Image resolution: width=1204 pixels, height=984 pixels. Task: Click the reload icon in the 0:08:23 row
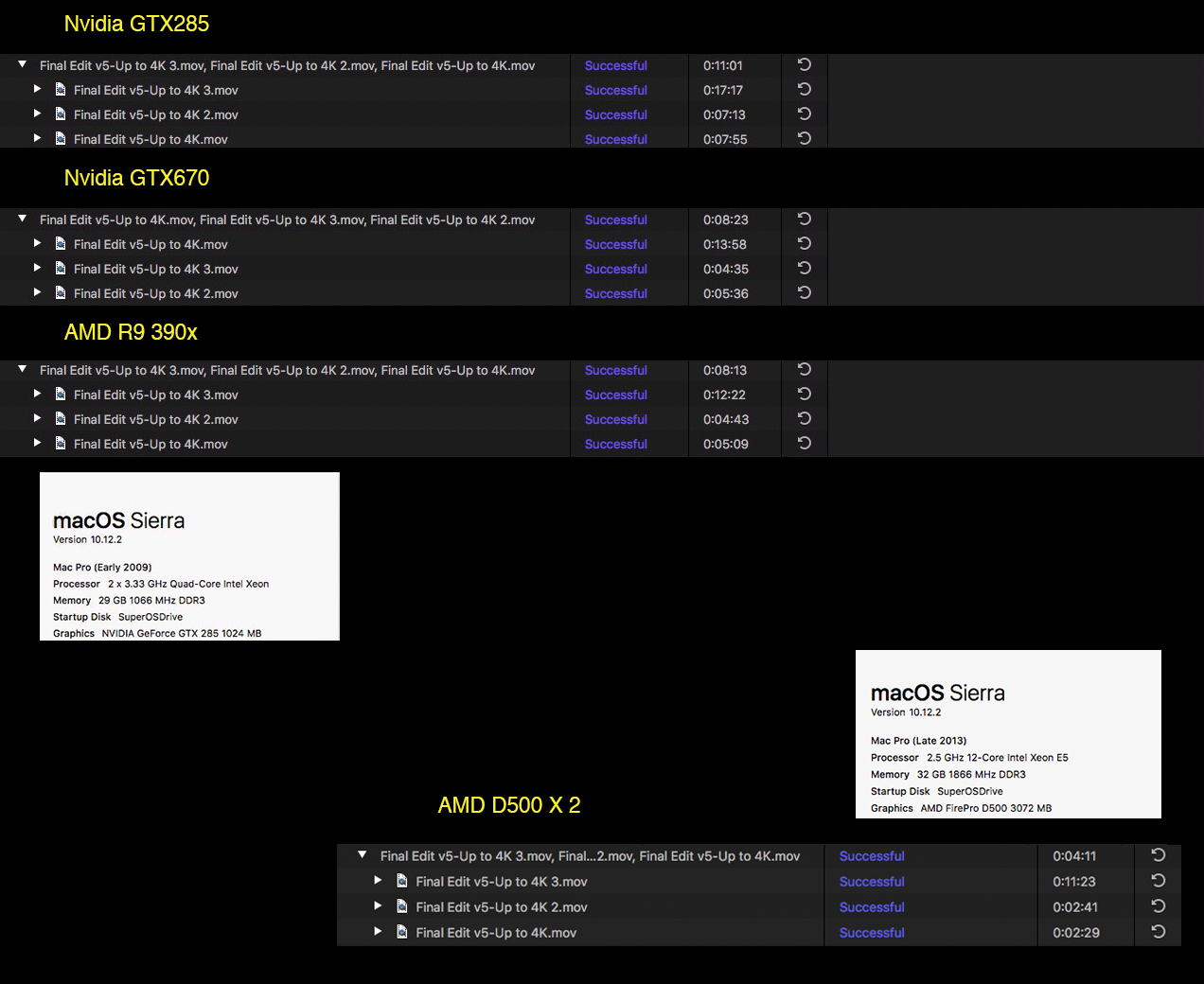click(x=805, y=219)
